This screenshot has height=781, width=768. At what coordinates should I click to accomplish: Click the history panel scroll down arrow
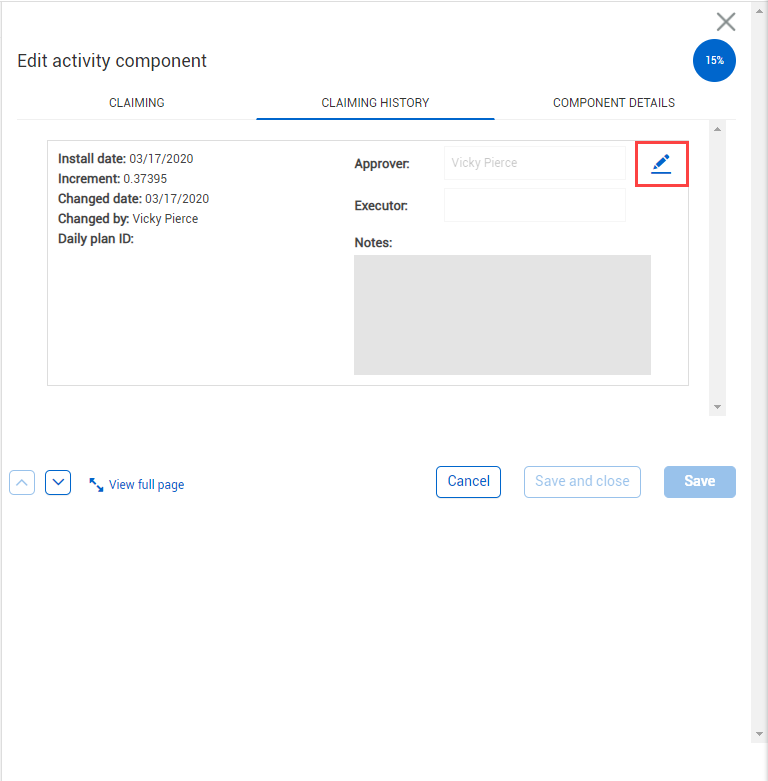[717, 407]
